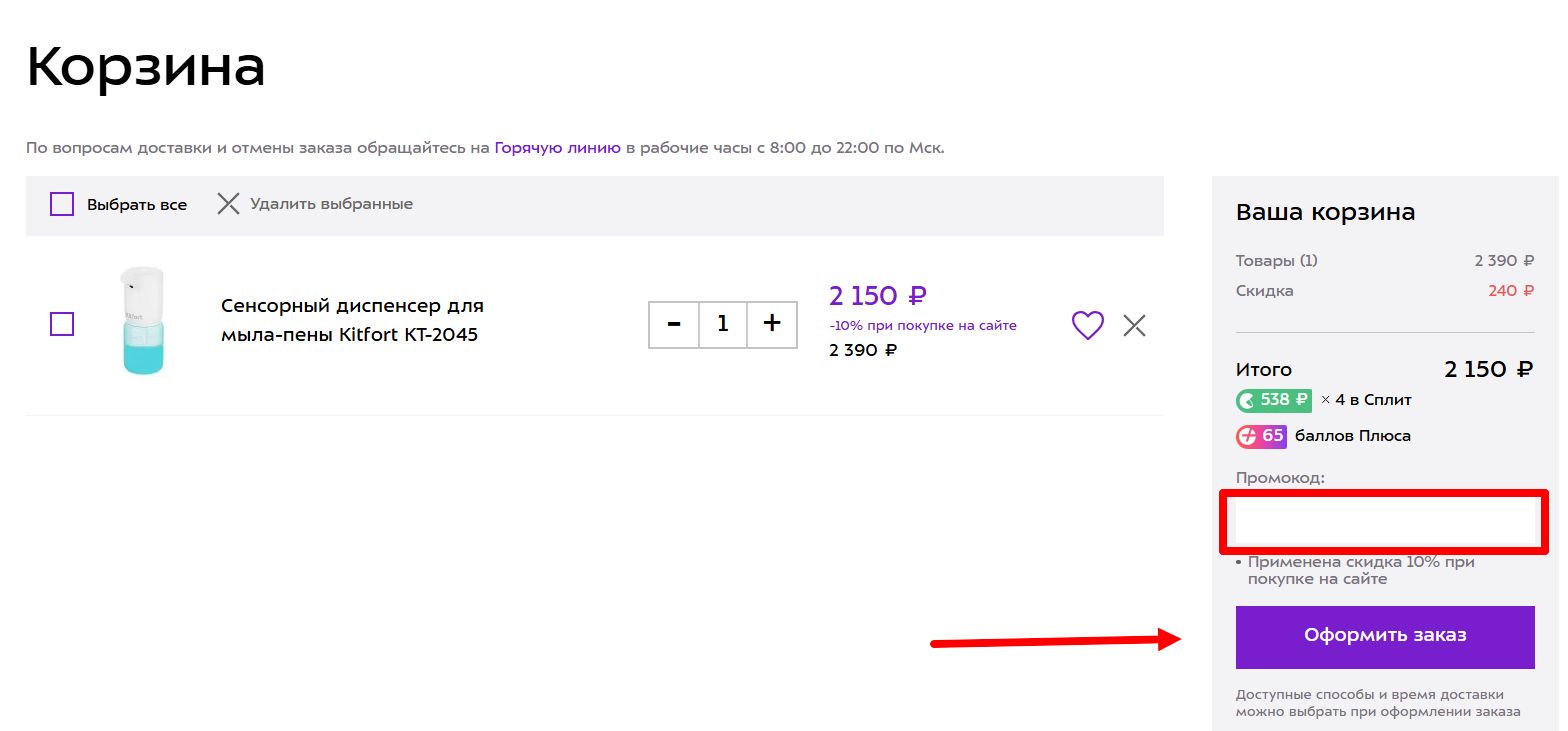Add Kitfort dispenser to favorites via heart icon
The width and height of the screenshot is (1568, 731).
(1087, 325)
